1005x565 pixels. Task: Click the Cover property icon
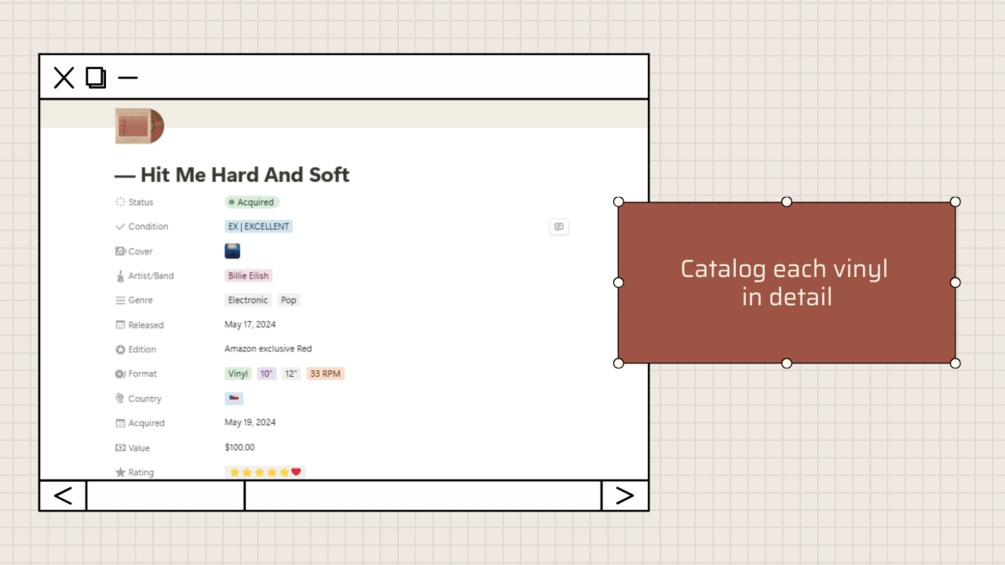[120, 251]
